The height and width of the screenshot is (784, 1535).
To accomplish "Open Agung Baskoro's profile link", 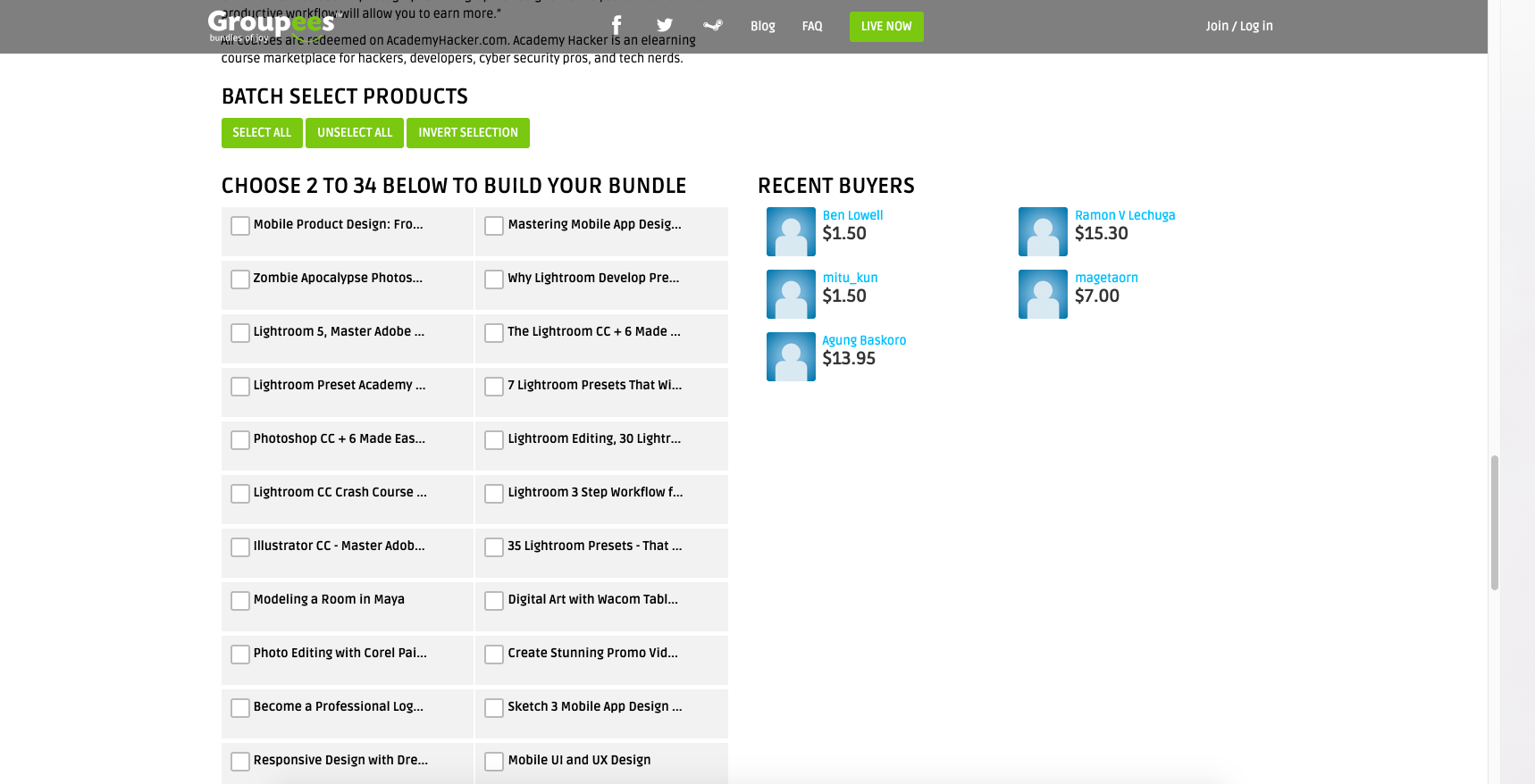I will 864,340.
